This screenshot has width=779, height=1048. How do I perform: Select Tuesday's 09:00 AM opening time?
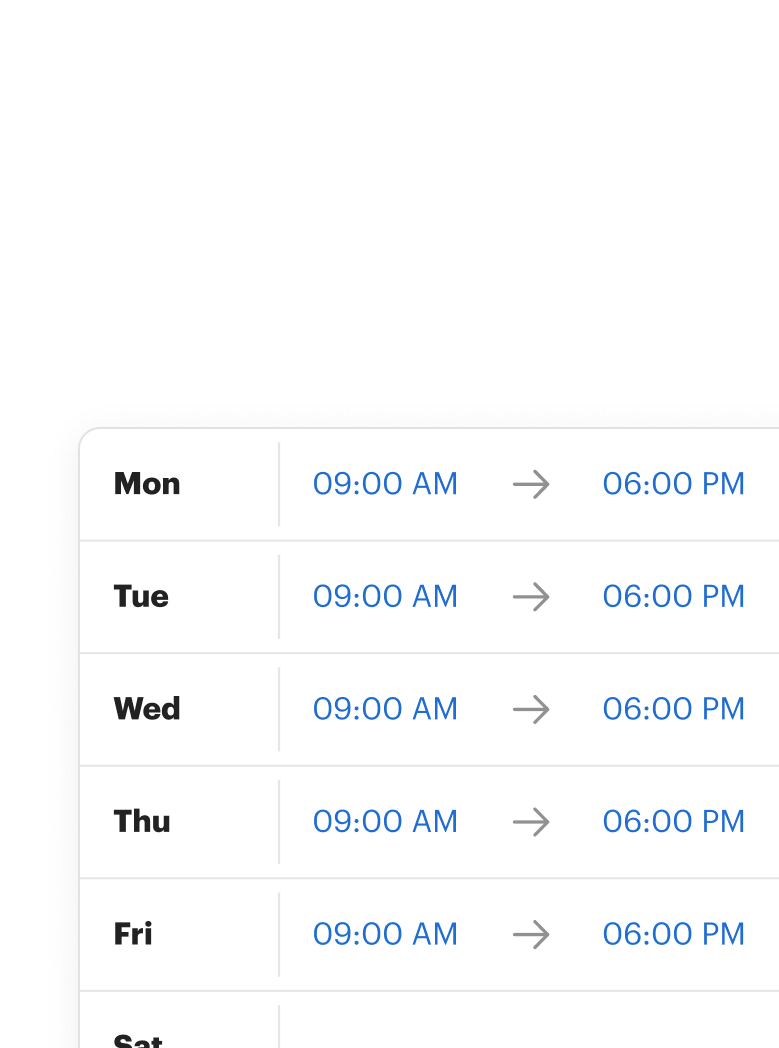(385, 597)
